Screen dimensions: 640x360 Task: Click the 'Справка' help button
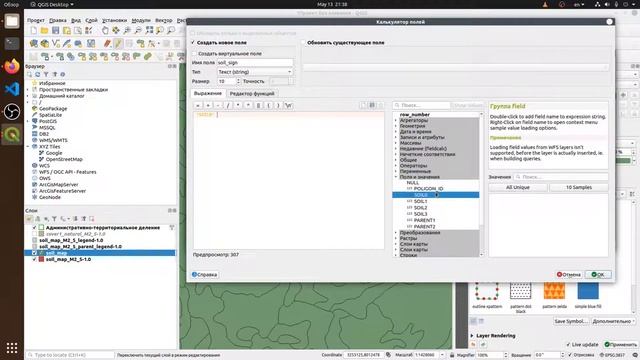[x=204, y=275]
